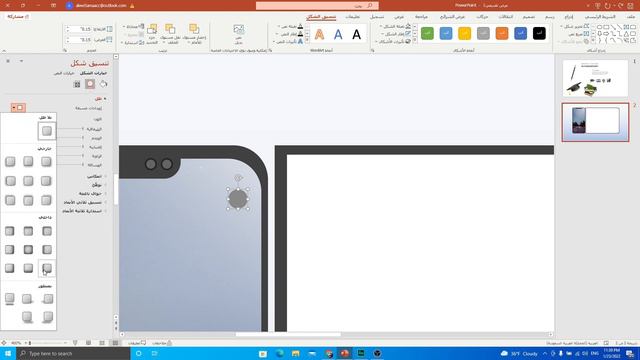Switch to the انتقالات (Transitions) tab
Viewport: 640px width, 360px height.
click(x=506, y=17)
